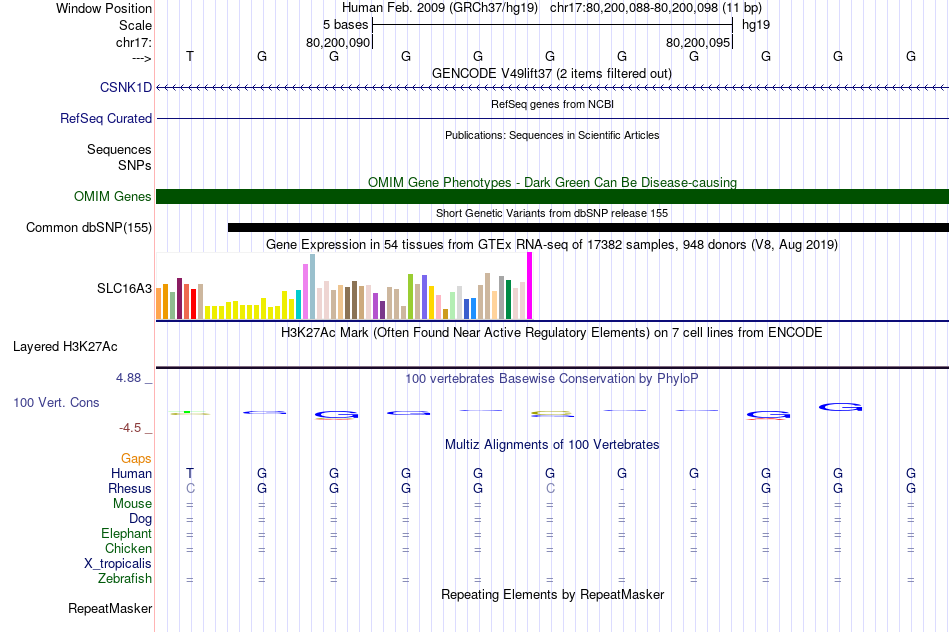The width and height of the screenshot is (950, 632).
Task: Open the RefSeq genes from NCBI title
Action: pyautogui.click(x=552, y=104)
